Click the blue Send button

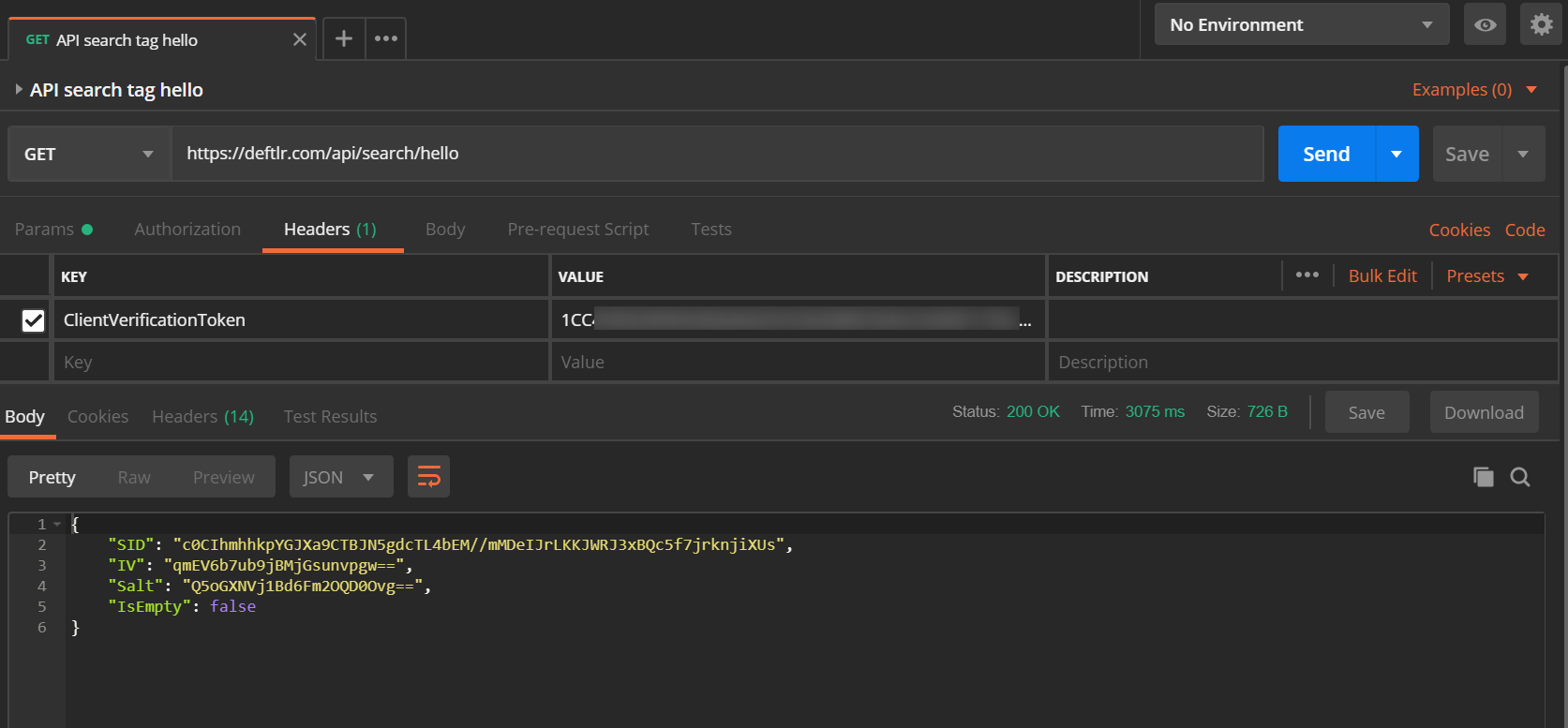(1326, 154)
